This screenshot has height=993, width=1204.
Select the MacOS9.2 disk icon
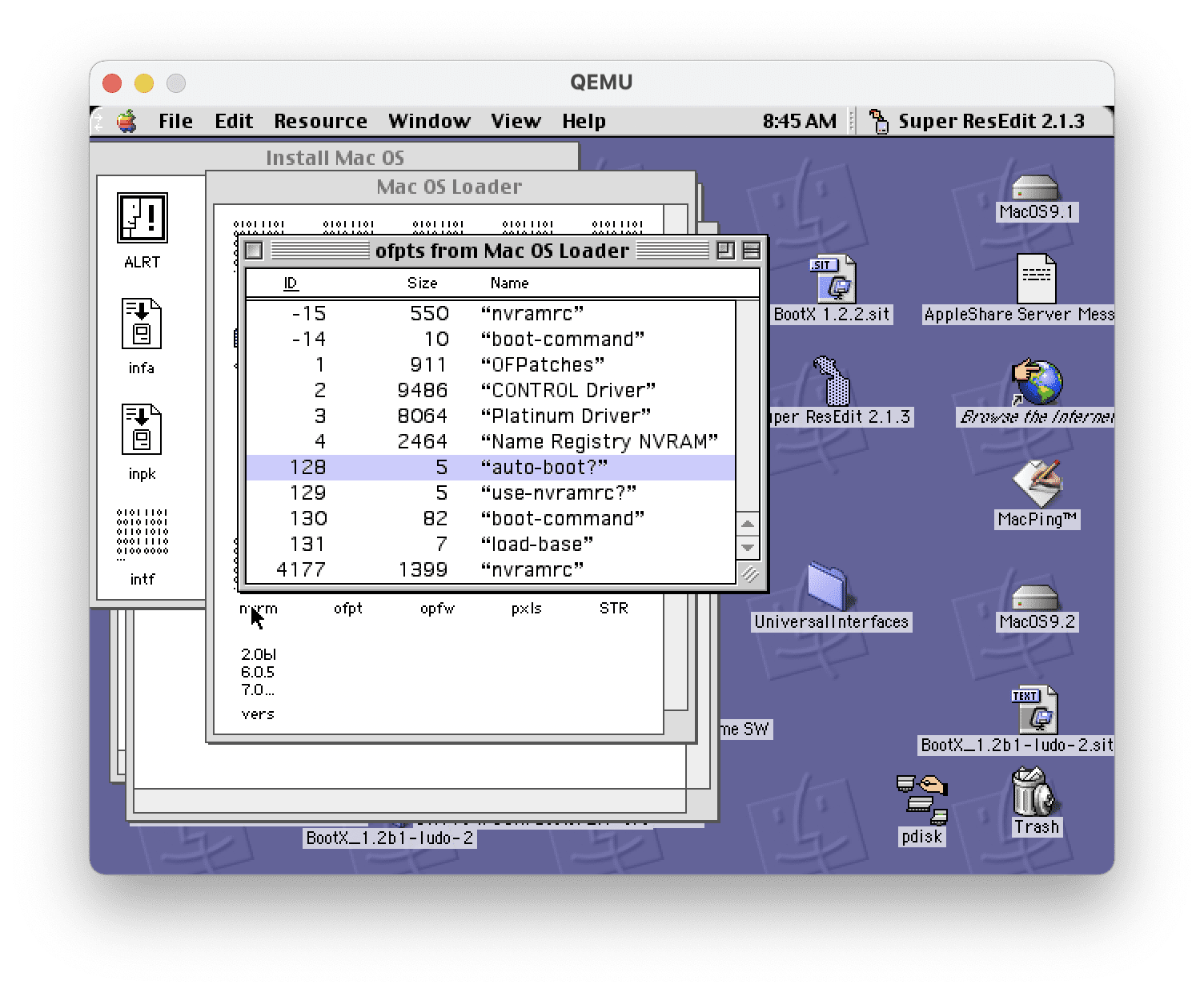point(1035,597)
